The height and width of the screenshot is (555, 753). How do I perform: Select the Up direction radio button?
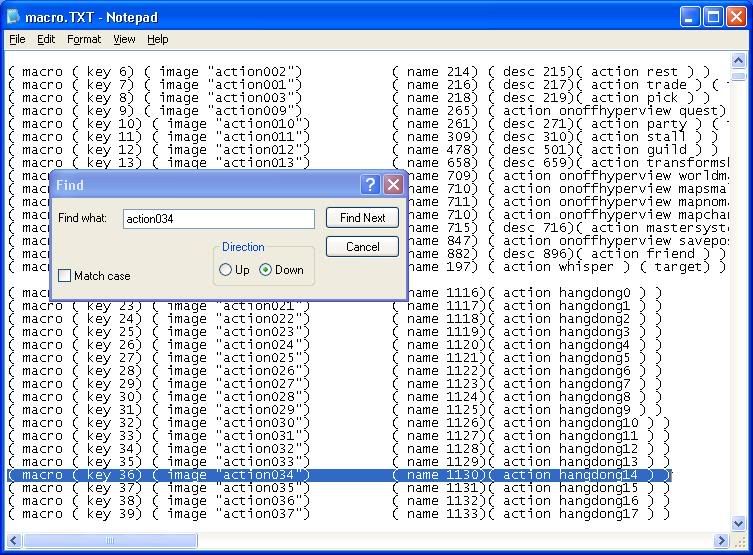[x=226, y=270]
